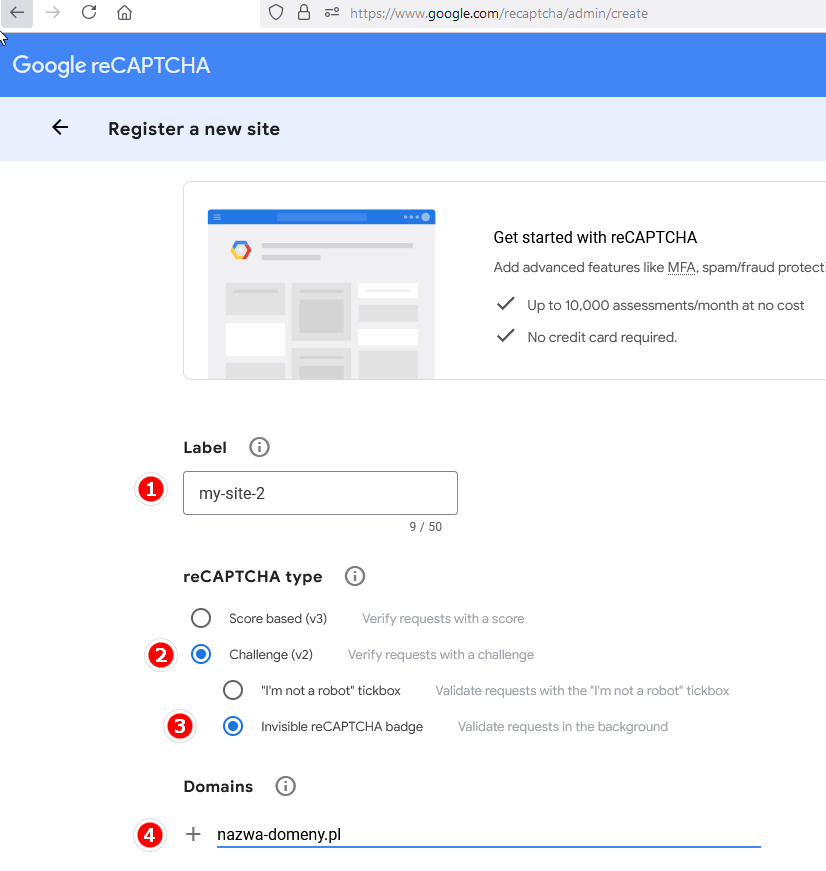The height and width of the screenshot is (871, 826).
Task: Click into the Label text field
Action: click(320, 493)
